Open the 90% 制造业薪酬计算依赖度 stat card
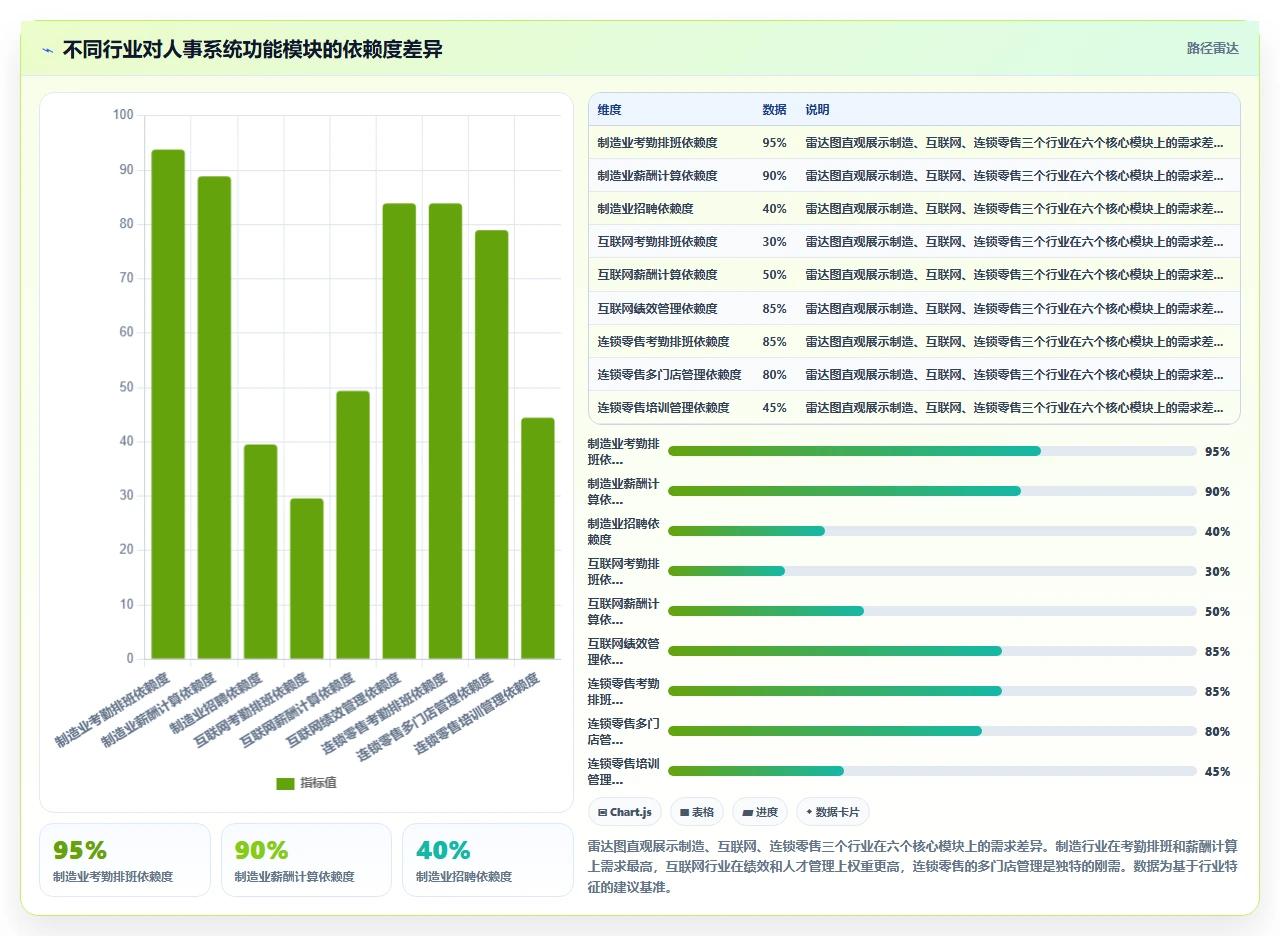Image resolution: width=1280 pixels, height=936 pixels. point(306,860)
